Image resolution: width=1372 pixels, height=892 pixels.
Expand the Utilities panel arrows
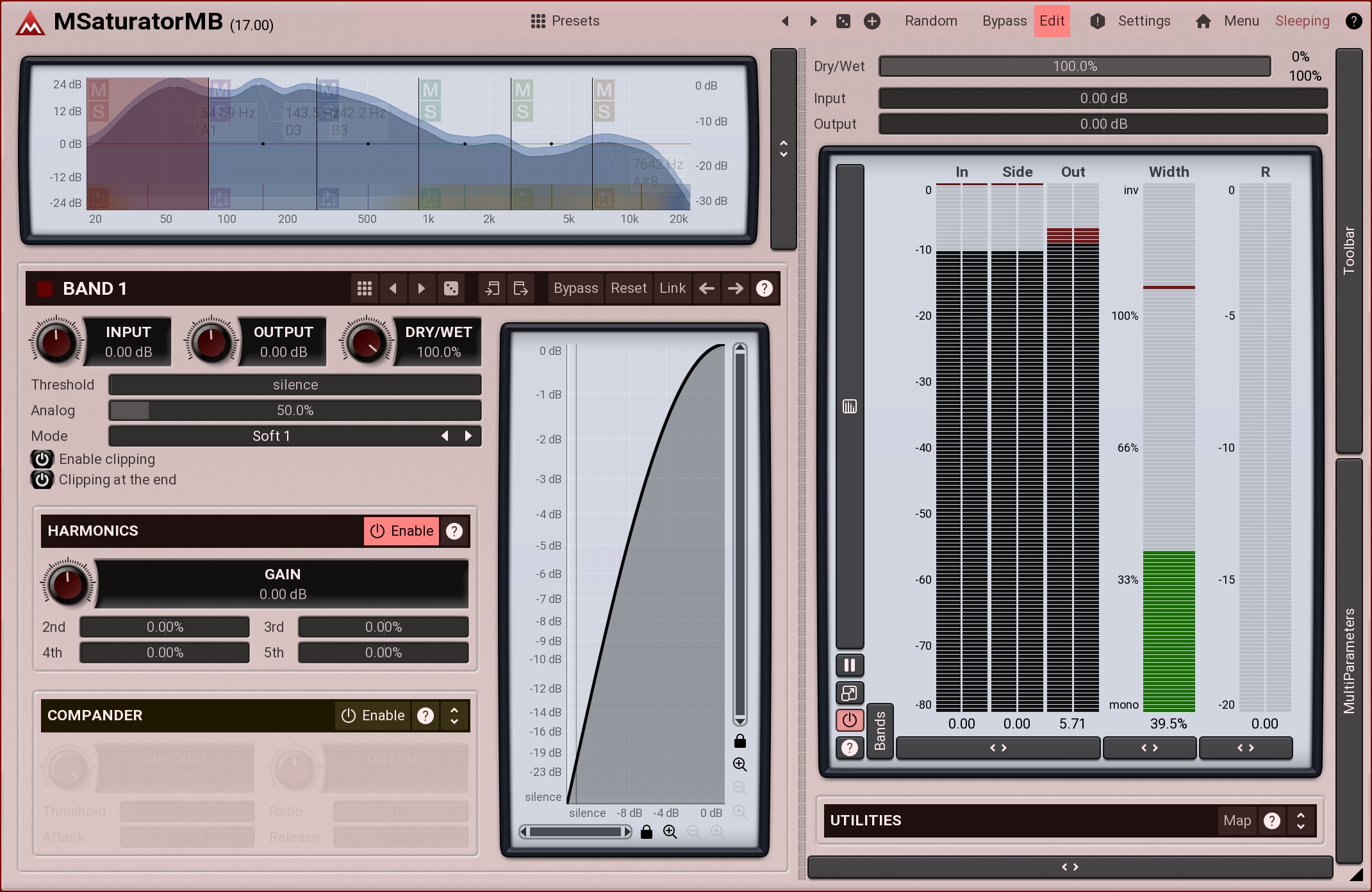point(1300,820)
